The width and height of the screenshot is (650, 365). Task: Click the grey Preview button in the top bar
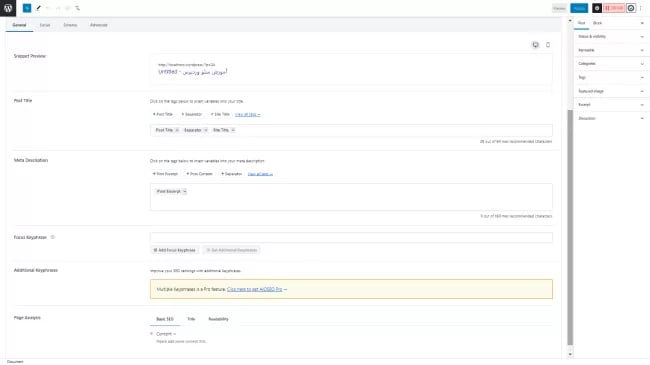point(559,8)
